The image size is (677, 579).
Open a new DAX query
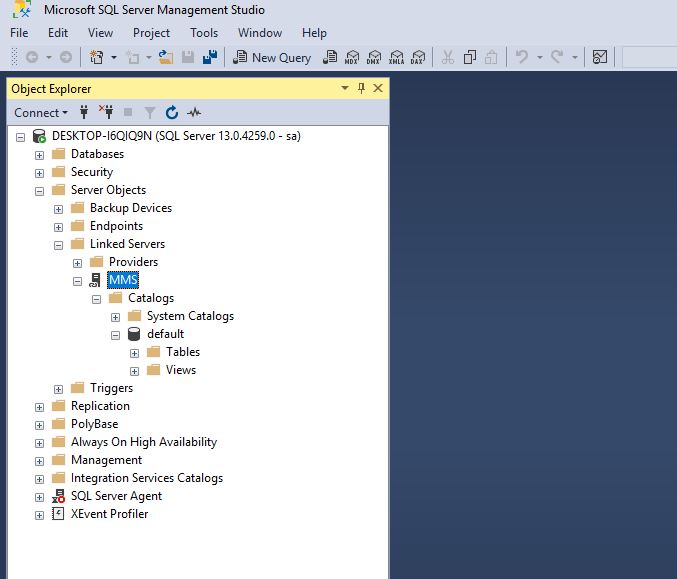coord(418,57)
